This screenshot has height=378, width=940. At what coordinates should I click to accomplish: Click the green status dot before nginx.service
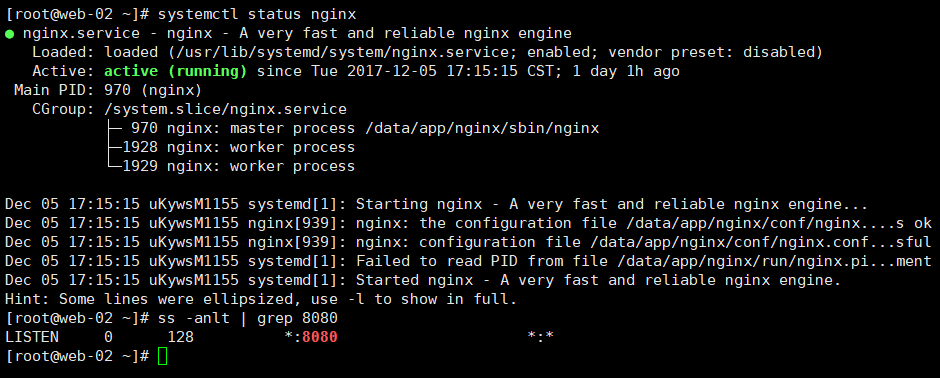pyautogui.click(x=9, y=34)
